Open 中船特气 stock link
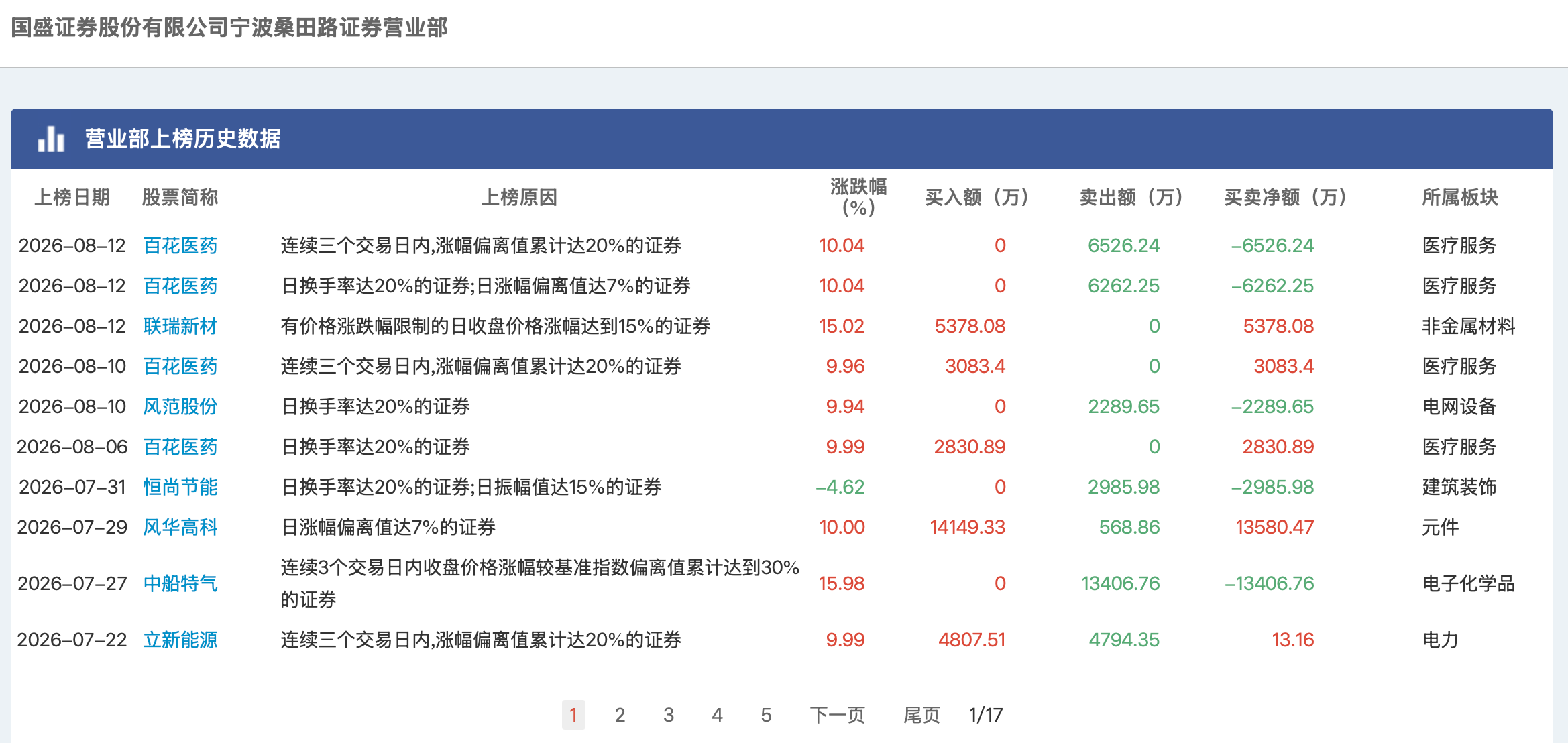 click(180, 583)
